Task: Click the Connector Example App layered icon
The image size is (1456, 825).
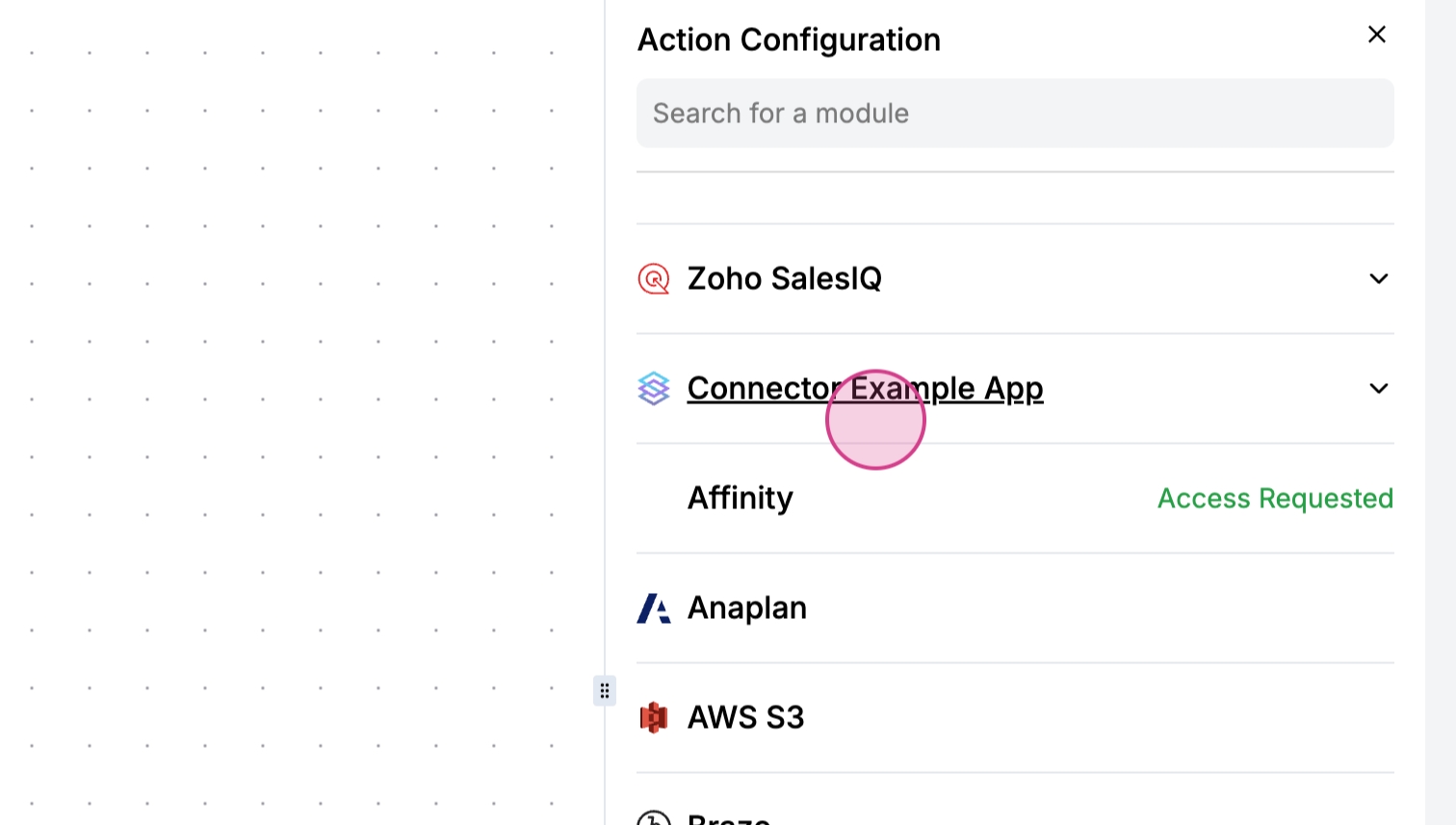Action: pos(654,389)
